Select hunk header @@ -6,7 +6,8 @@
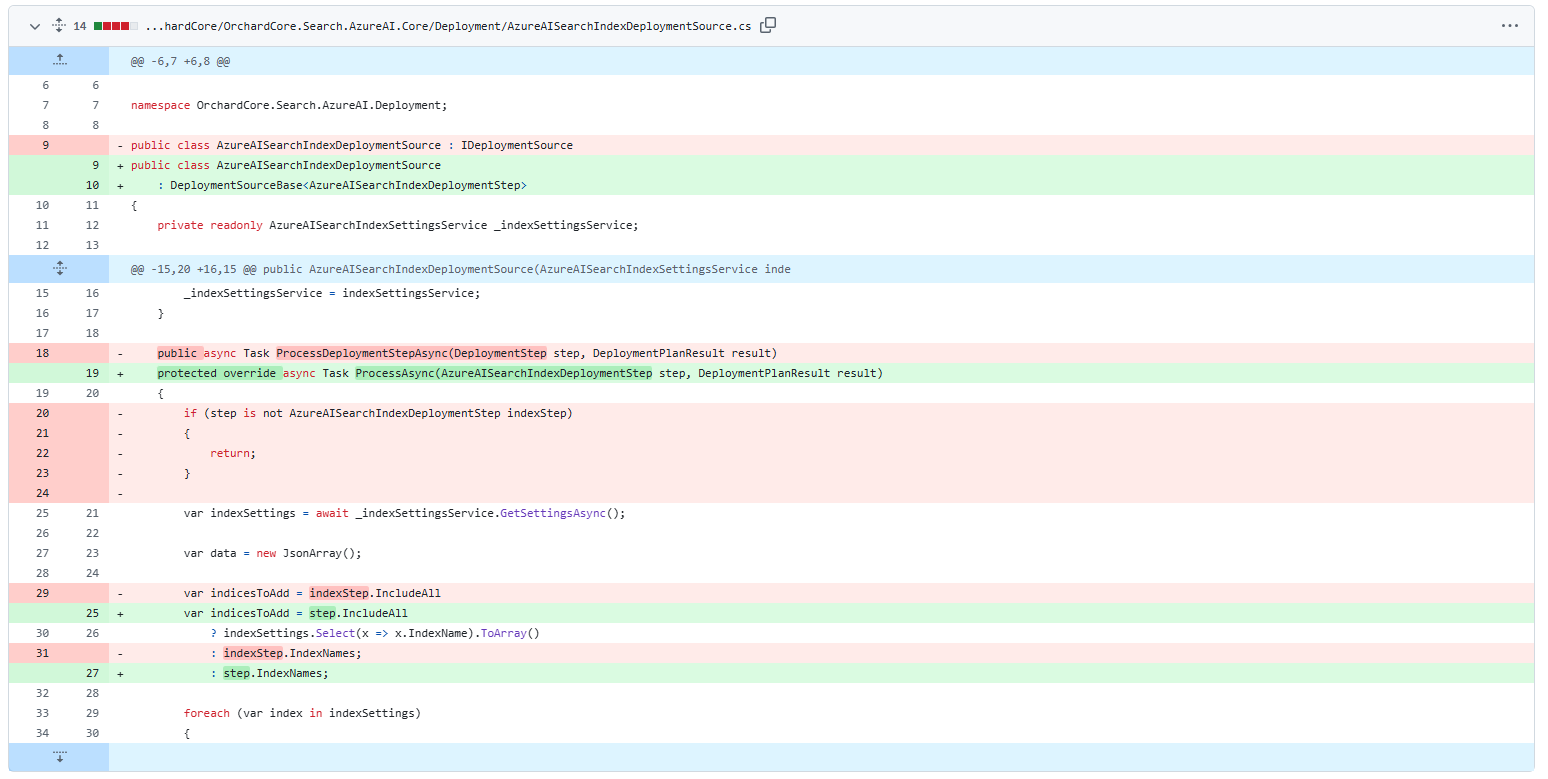The image size is (1548, 779). tap(181, 61)
